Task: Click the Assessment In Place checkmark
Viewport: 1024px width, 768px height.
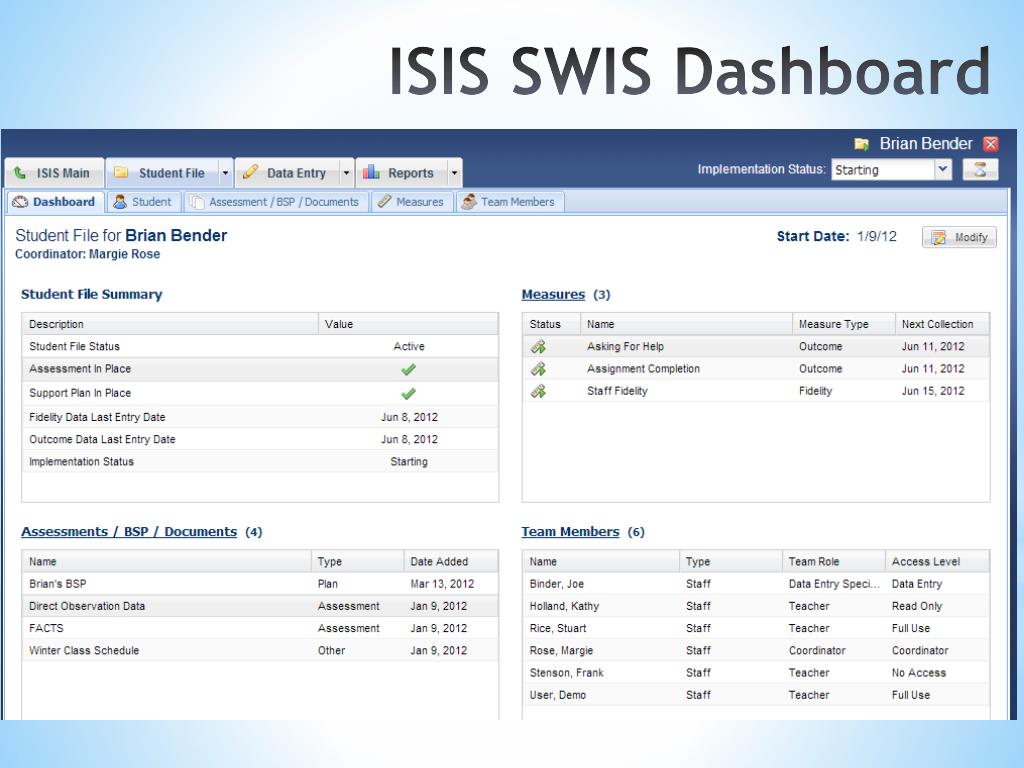Action: [409, 370]
